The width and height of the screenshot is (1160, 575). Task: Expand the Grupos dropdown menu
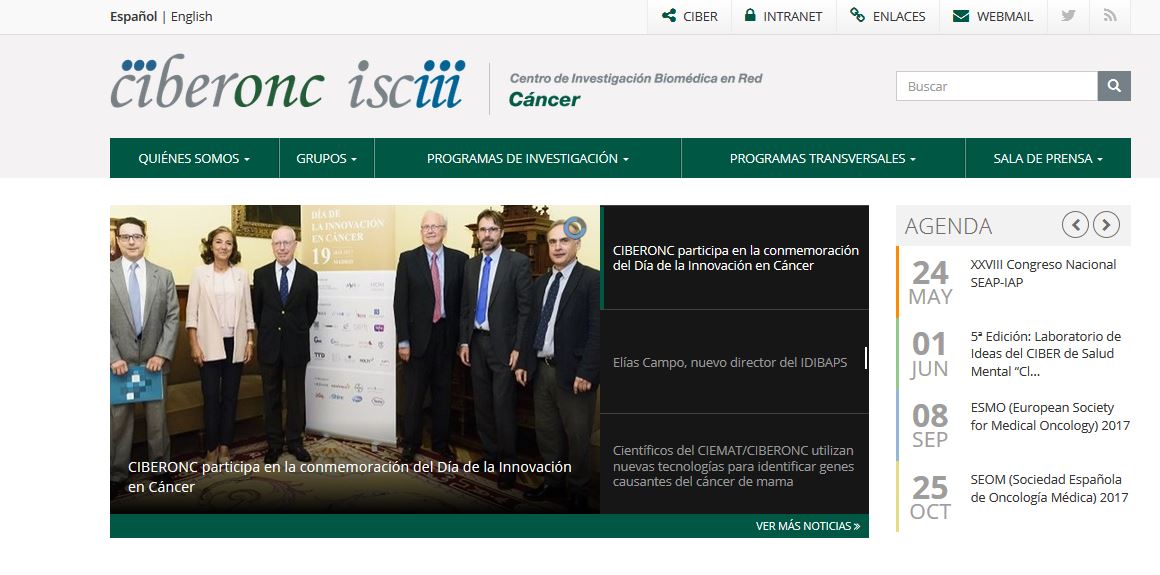click(x=326, y=158)
